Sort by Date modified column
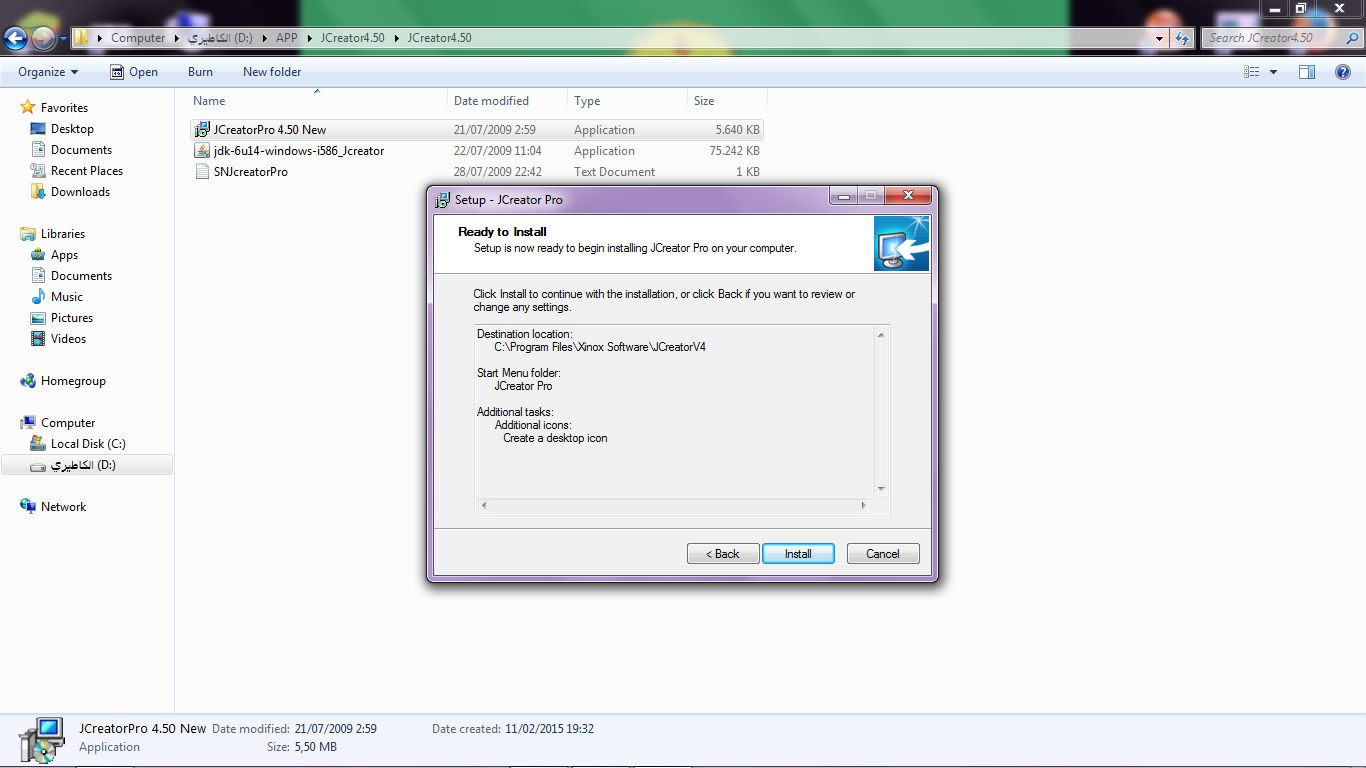 [507, 101]
